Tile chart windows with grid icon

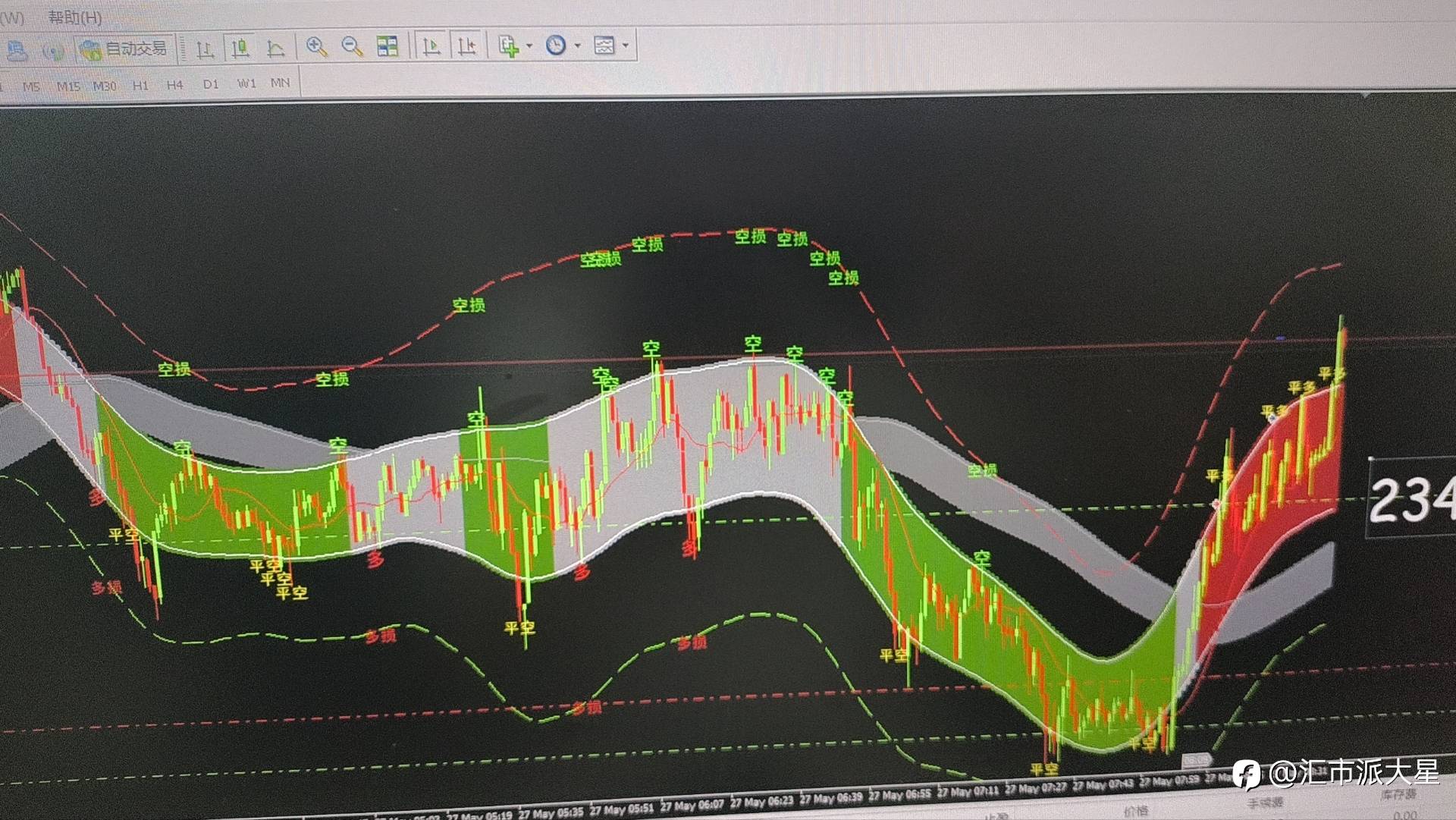pyautogui.click(x=388, y=46)
